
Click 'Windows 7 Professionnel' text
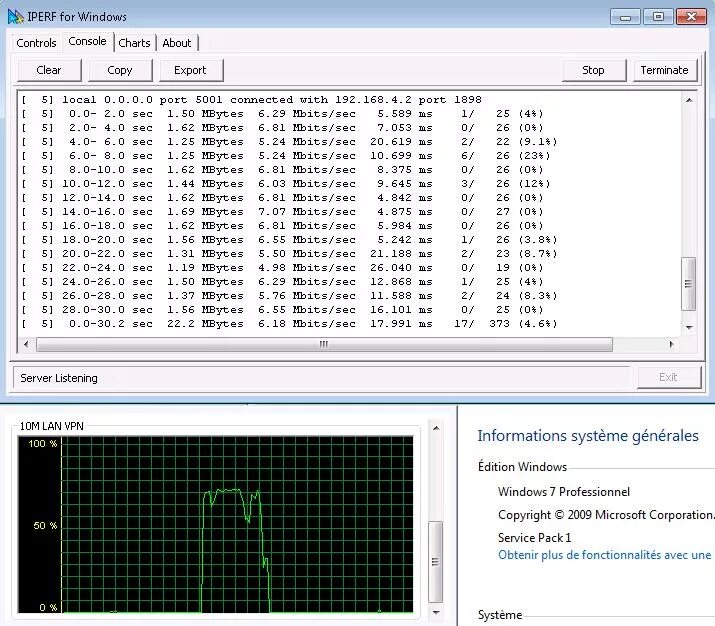coord(564,492)
